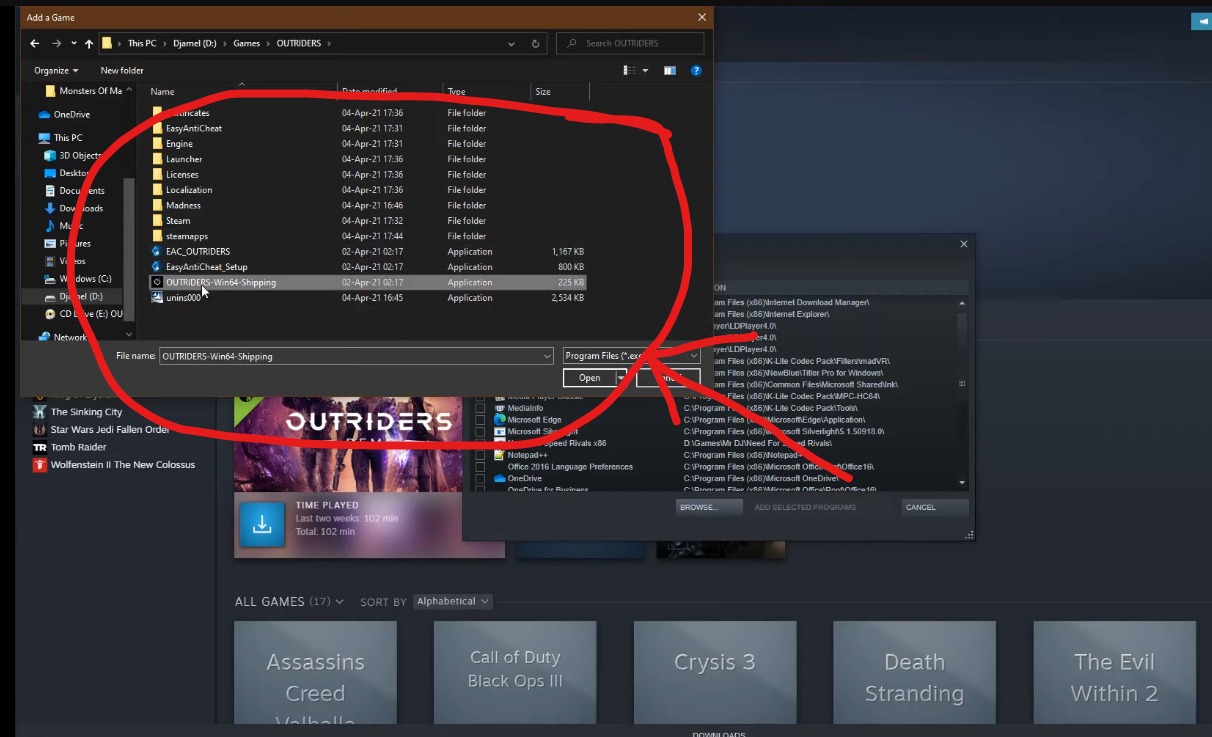Tick the Microsoft Silverlight checkbox
The height and width of the screenshot is (737, 1212).
480,431
